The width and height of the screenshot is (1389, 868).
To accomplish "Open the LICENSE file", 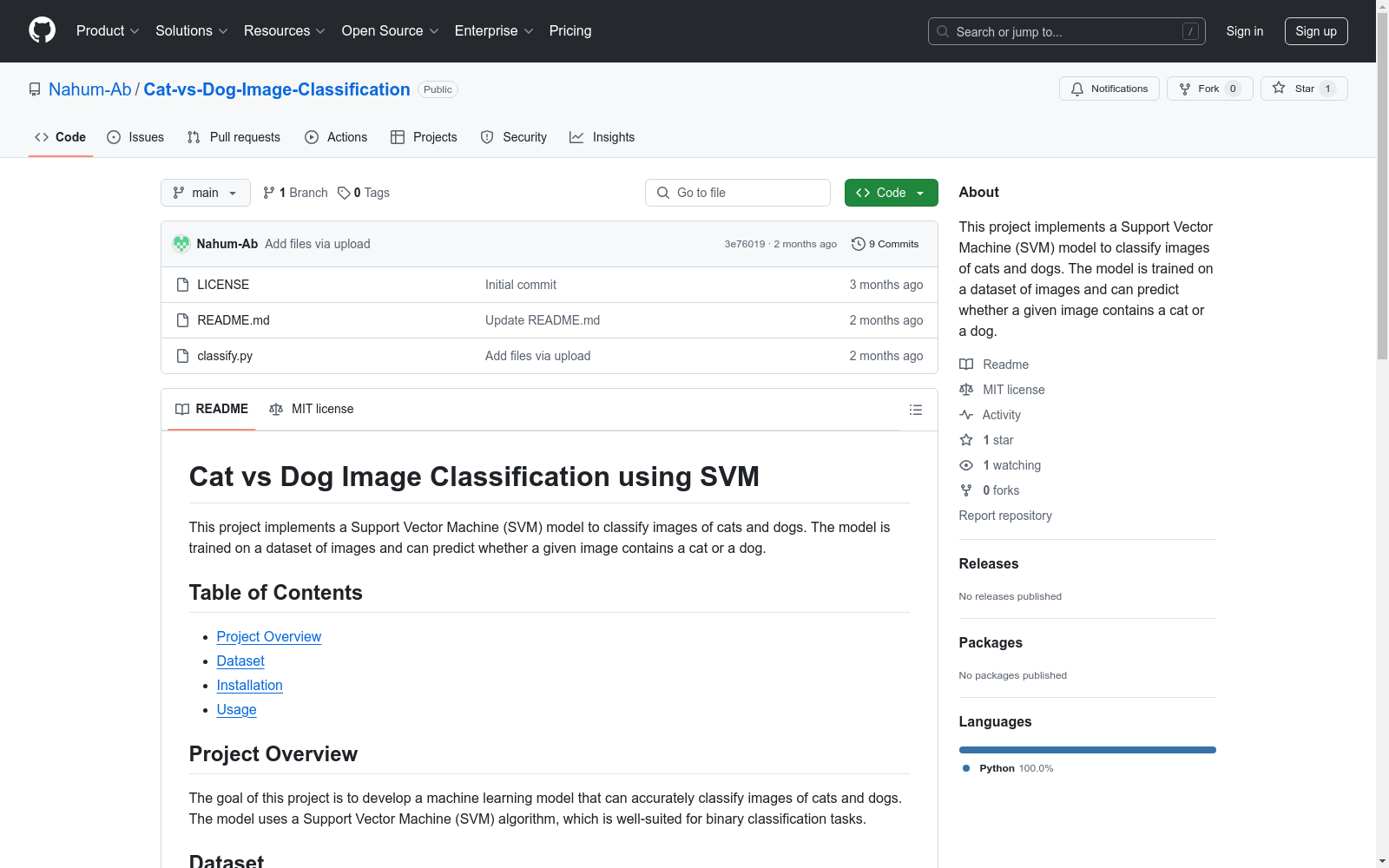I will tap(223, 285).
